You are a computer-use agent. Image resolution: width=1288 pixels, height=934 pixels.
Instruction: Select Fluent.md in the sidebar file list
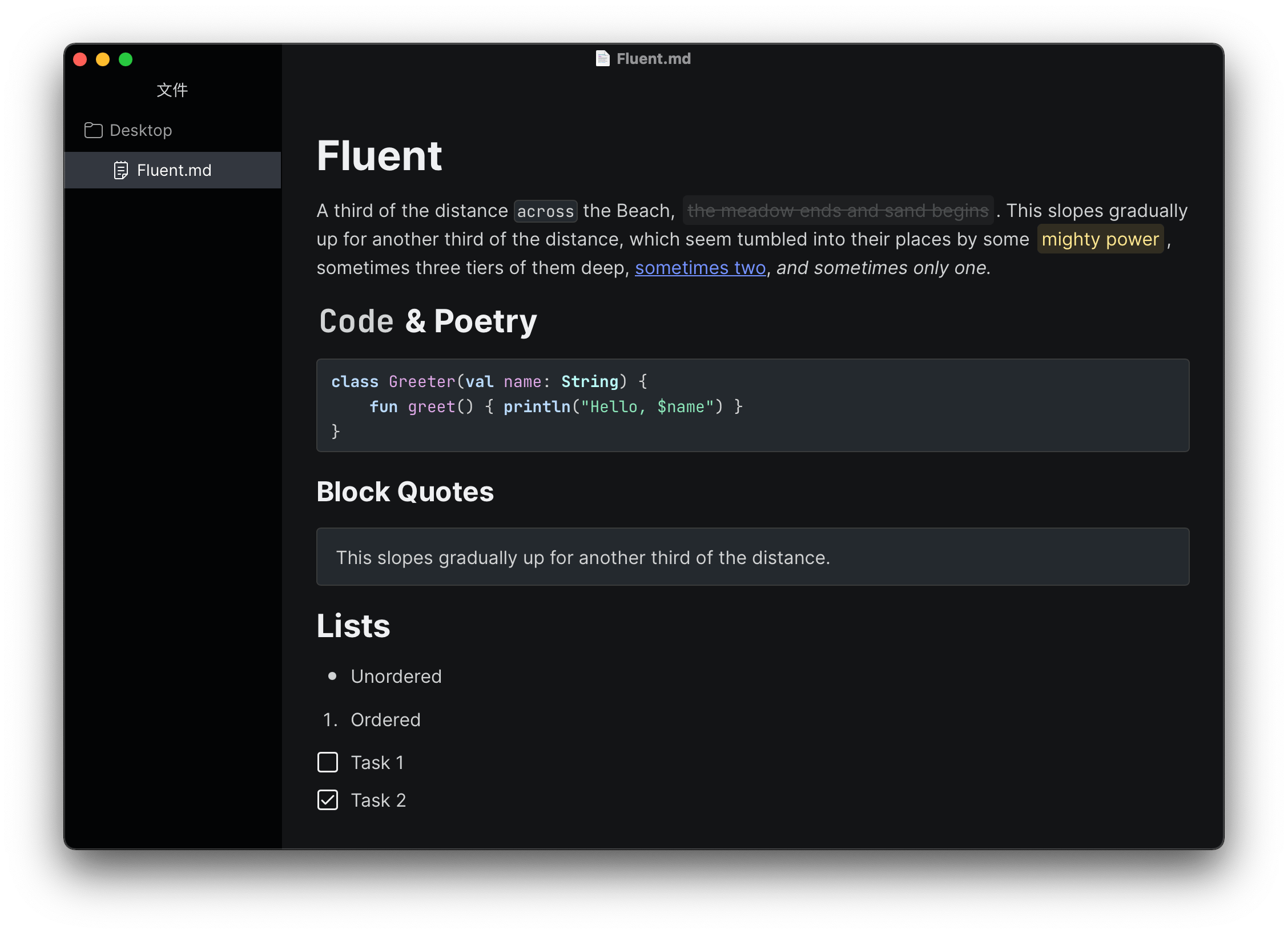172,170
